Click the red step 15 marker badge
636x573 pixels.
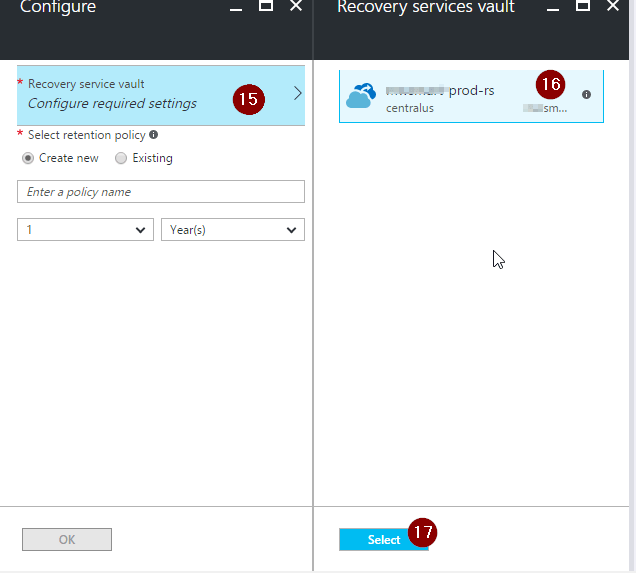tap(248, 99)
